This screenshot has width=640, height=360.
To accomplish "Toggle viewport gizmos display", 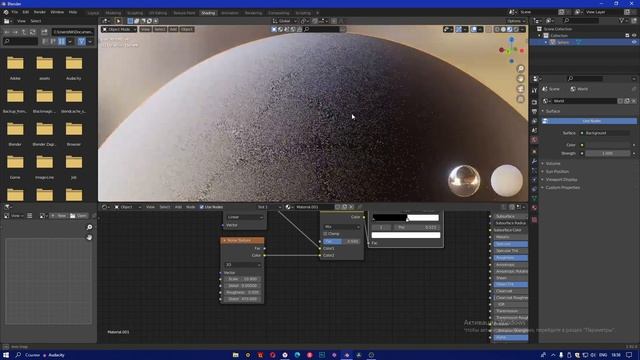I will (459, 29).
